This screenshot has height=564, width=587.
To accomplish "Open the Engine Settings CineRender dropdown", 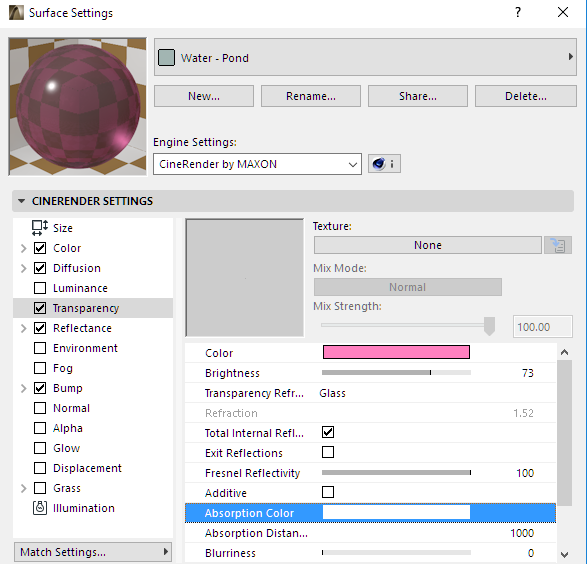I will click(x=257, y=164).
